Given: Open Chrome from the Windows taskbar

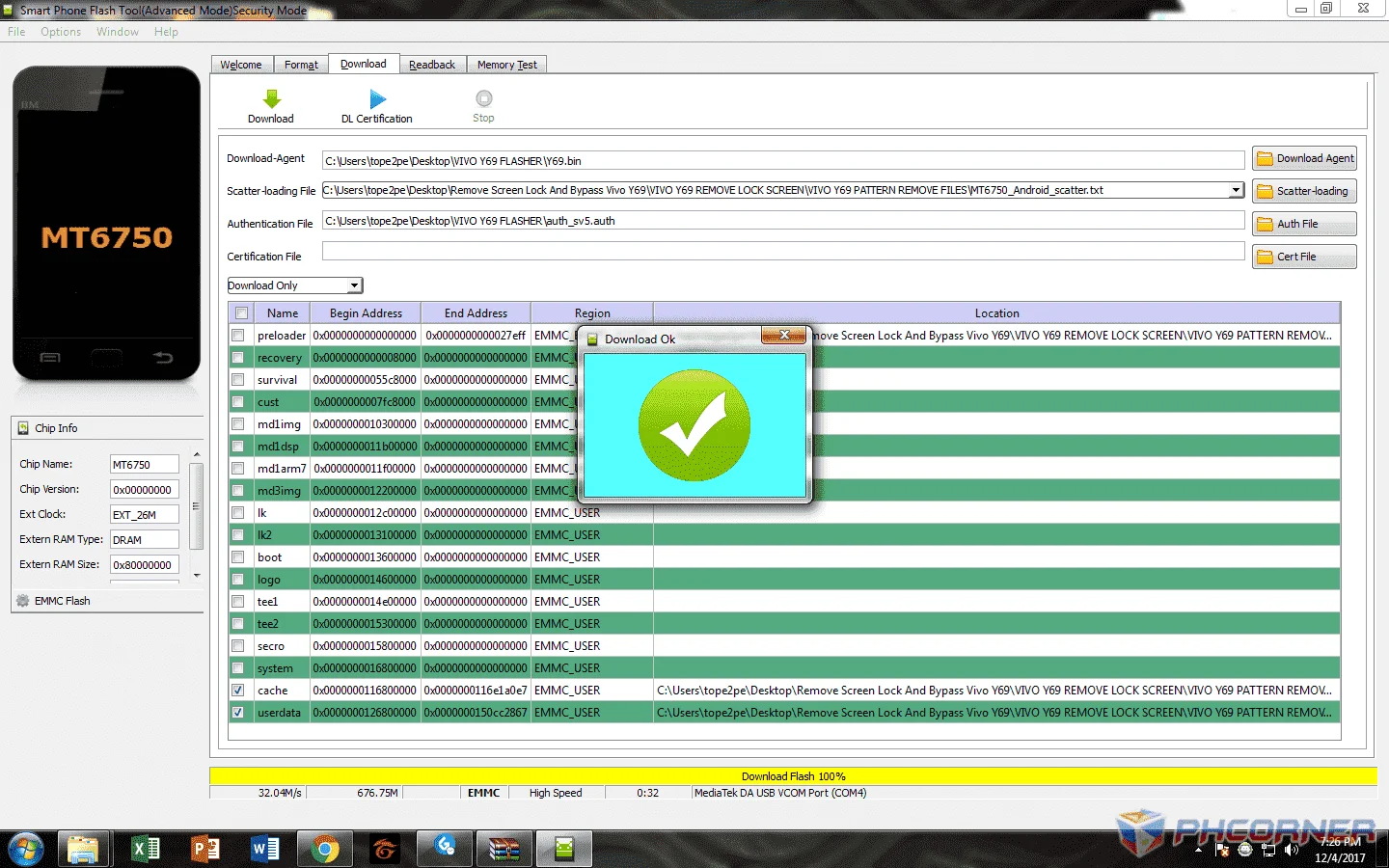Looking at the screenshot, I should (324, 849).
